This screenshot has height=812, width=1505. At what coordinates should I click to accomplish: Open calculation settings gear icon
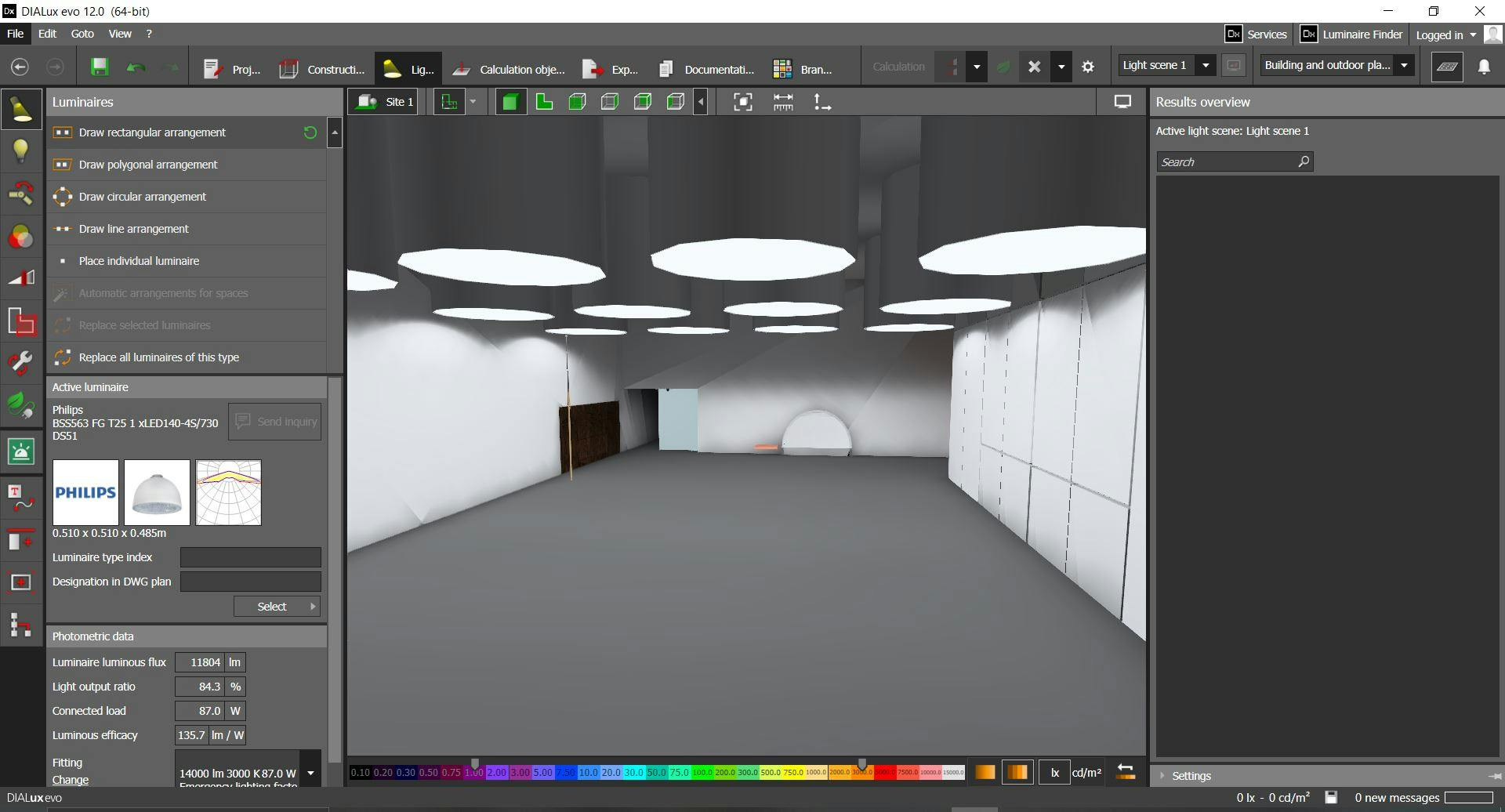tap(1087, 67)
